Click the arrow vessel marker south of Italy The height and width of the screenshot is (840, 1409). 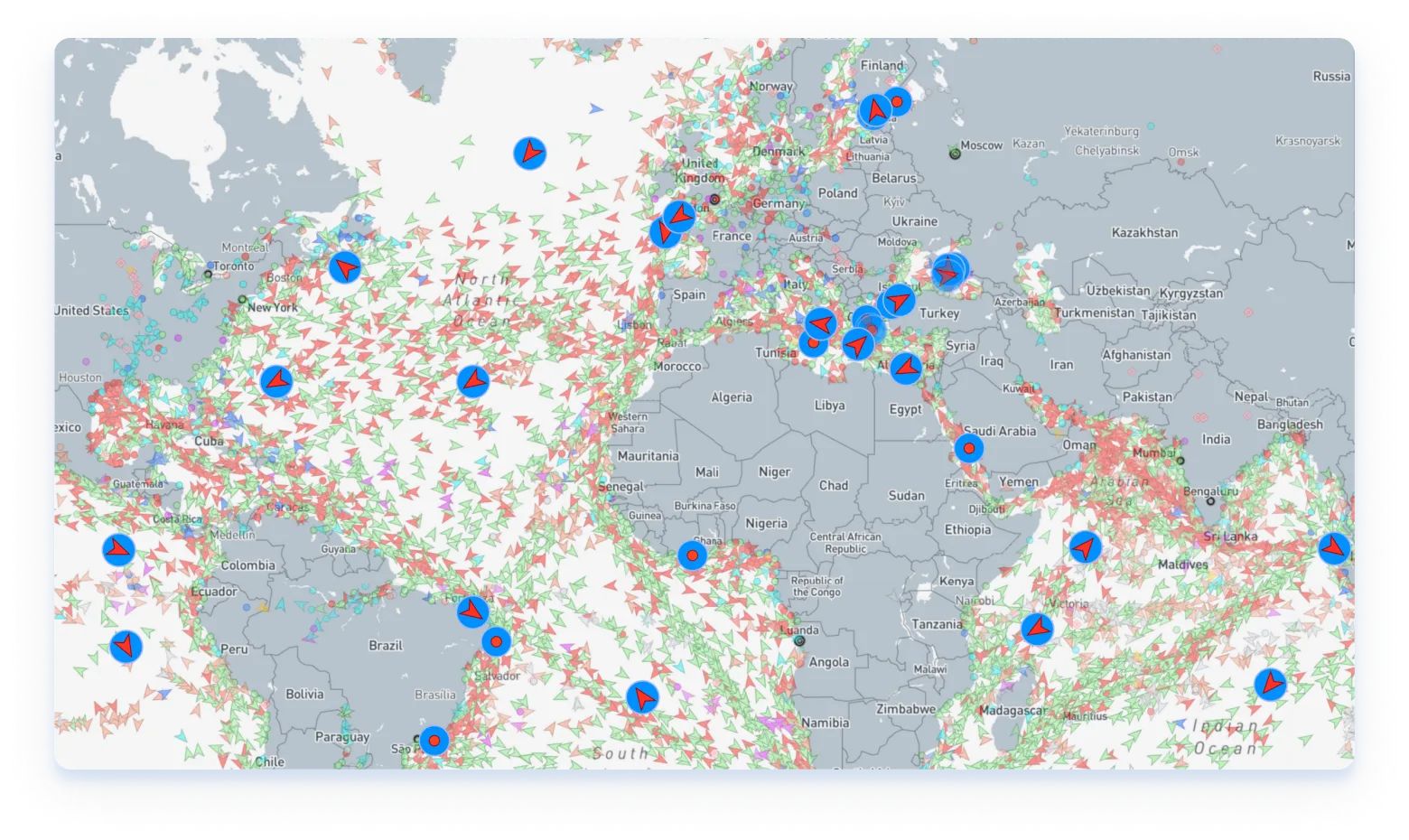tap(821, 323)
